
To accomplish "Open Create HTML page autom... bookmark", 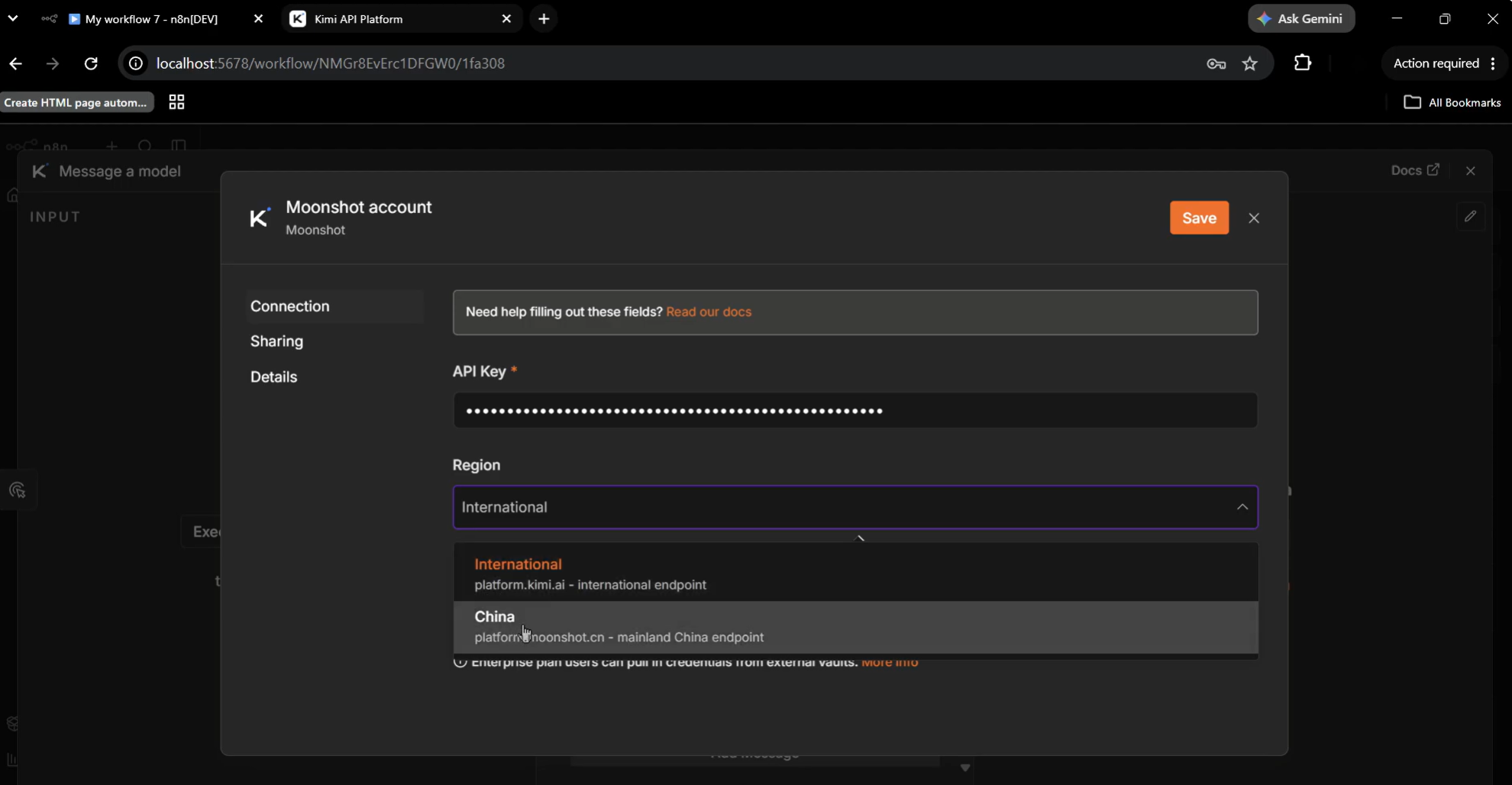I will [x=76, y=102].
